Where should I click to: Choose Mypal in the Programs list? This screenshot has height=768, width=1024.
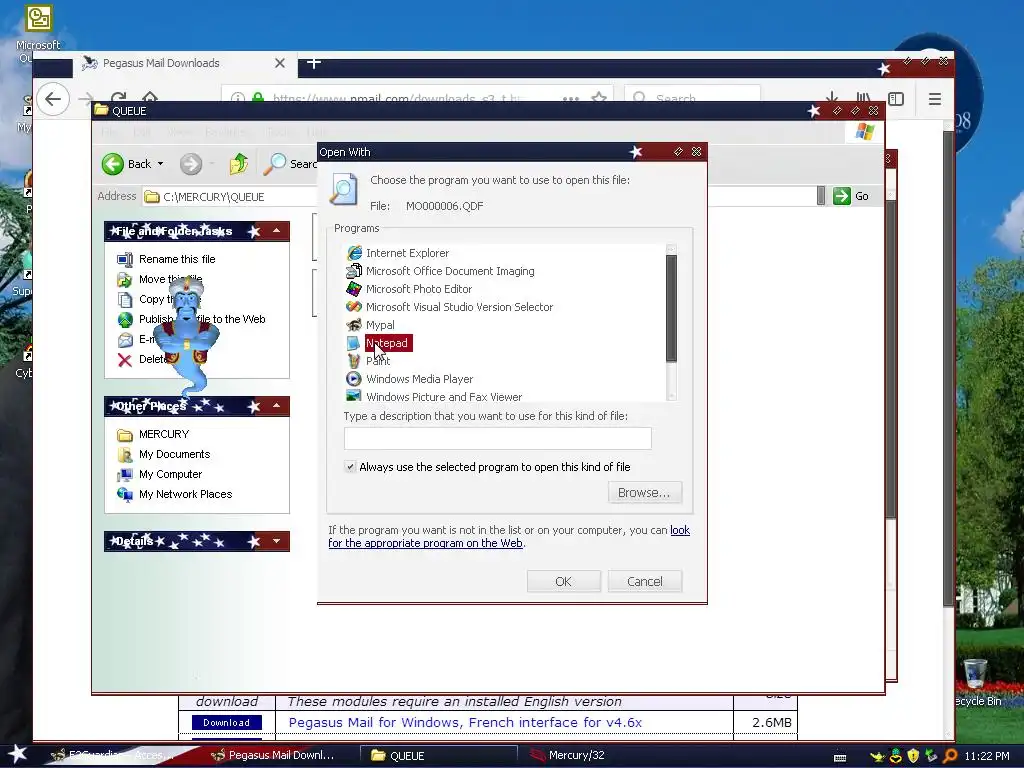click(379, 325)
